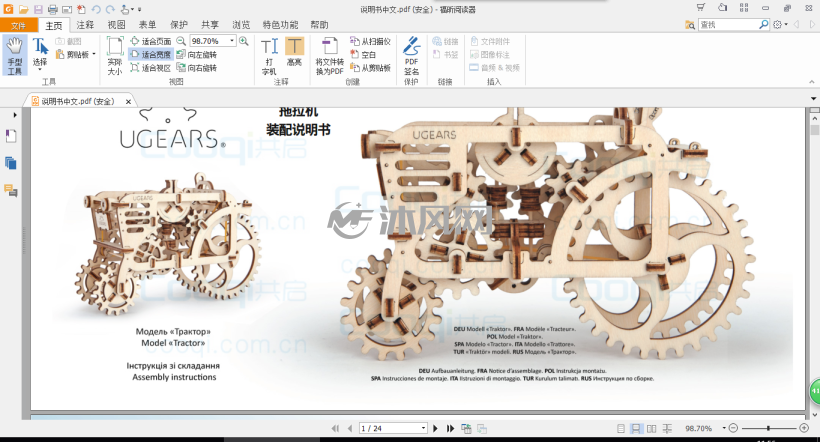Create PDF from scanner (从扫描仪)
Screen dimensions: 820x442
click(x=370, y=41)
